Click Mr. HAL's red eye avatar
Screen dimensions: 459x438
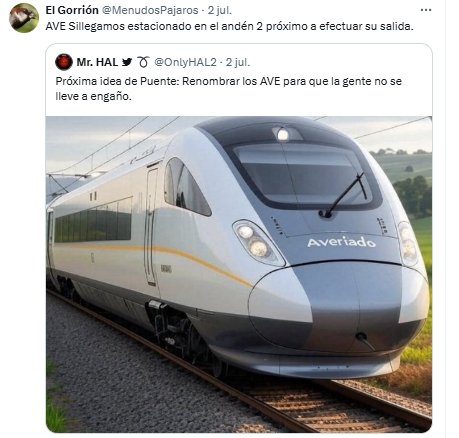(64, 62)
